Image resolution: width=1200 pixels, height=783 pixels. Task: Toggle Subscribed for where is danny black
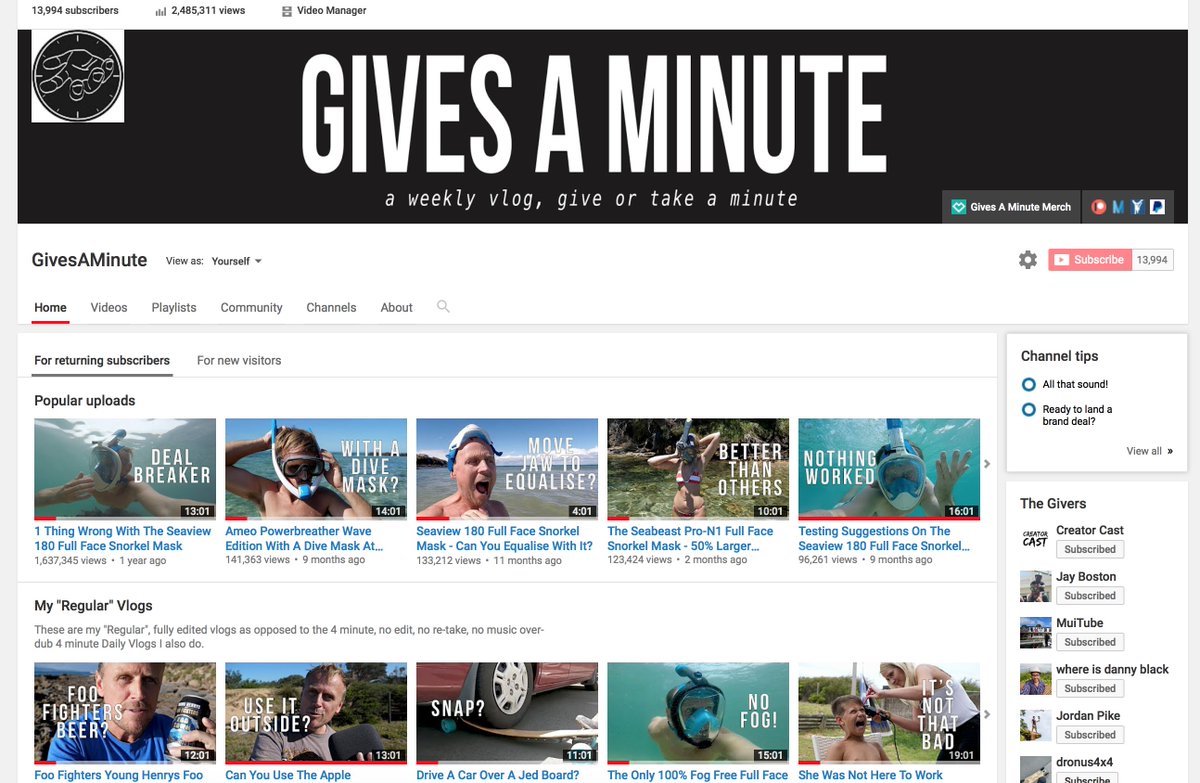1090,688
